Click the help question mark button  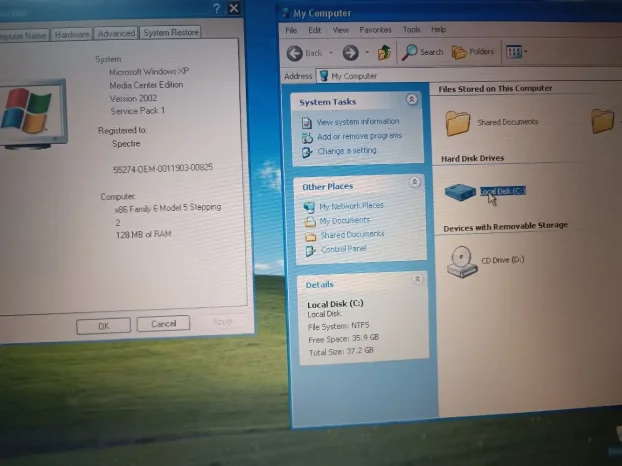[217, 8]
